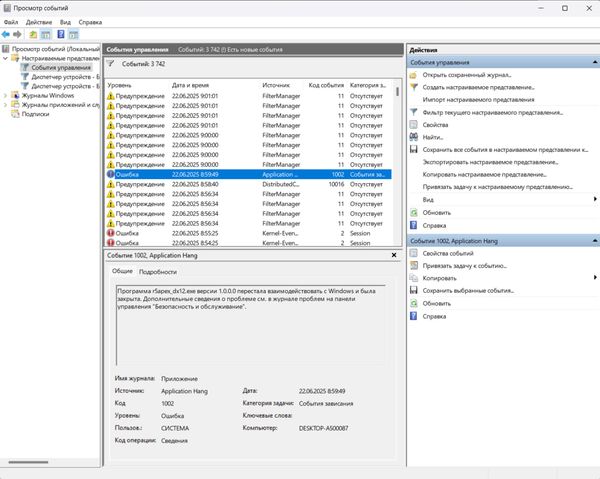Click the funnel icon for Фильтр текущего настраиваемого представления
The image size is (600, 479).
coord(413,112)
